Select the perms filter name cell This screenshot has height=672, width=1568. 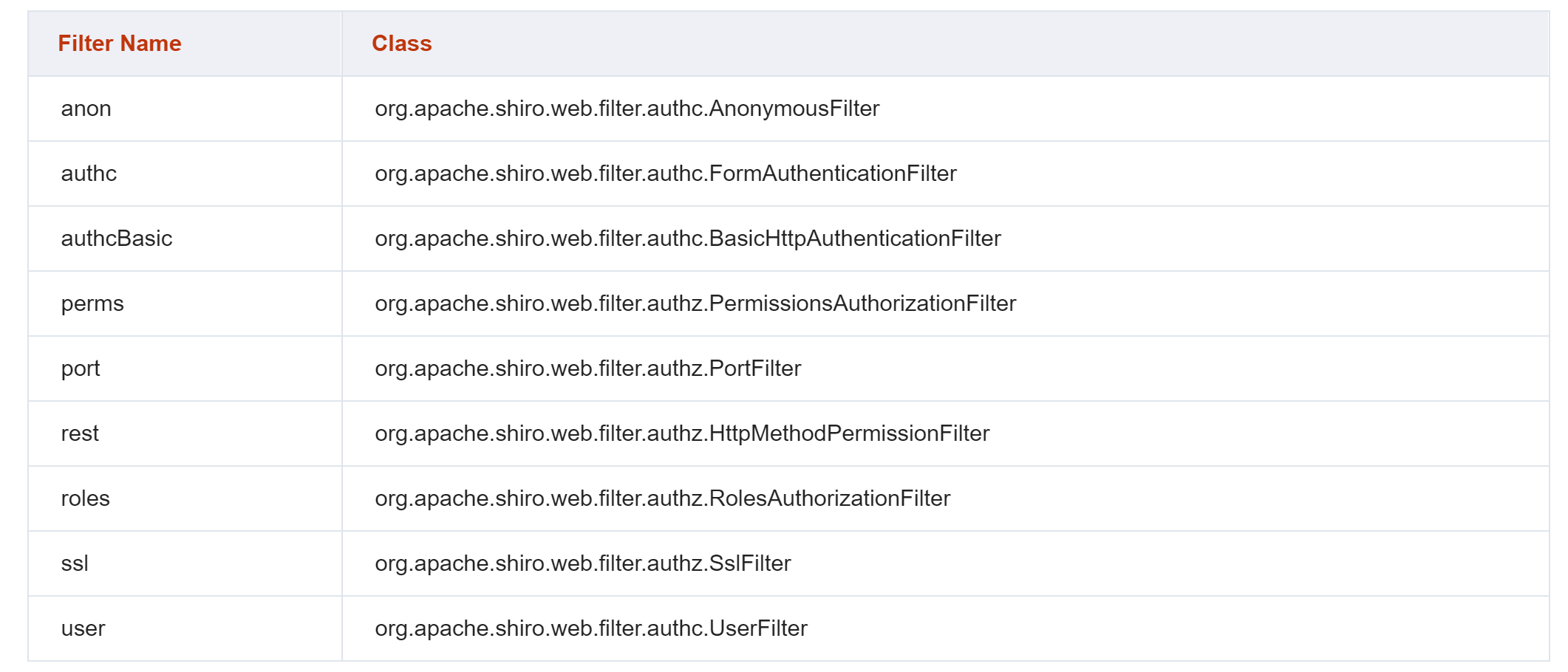coord(185,304)
